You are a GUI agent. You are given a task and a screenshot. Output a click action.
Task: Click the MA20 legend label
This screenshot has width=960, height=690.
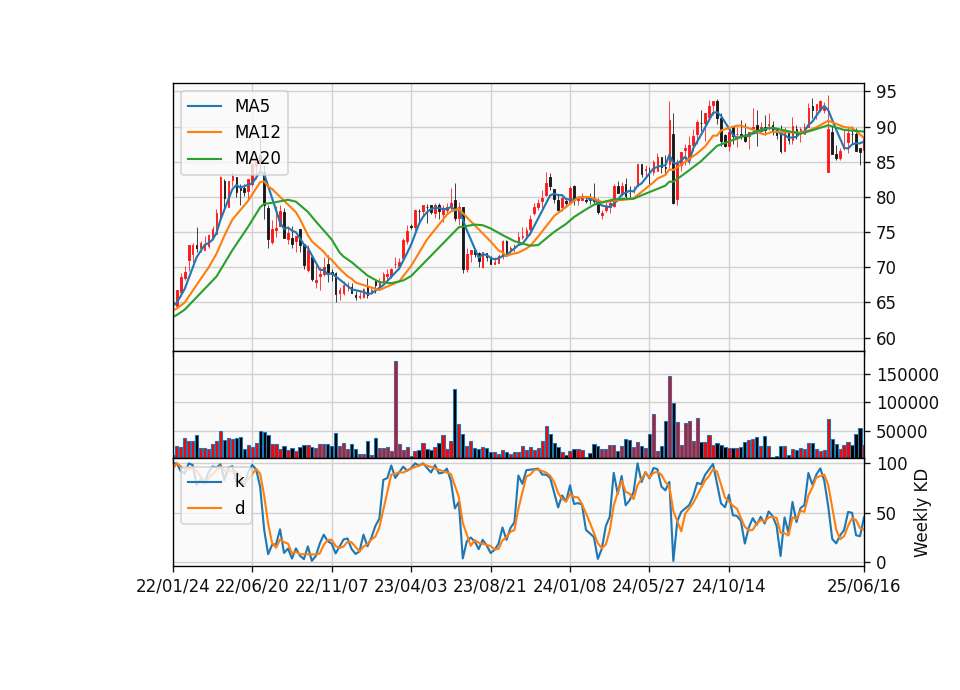click(x=257, y=158)
